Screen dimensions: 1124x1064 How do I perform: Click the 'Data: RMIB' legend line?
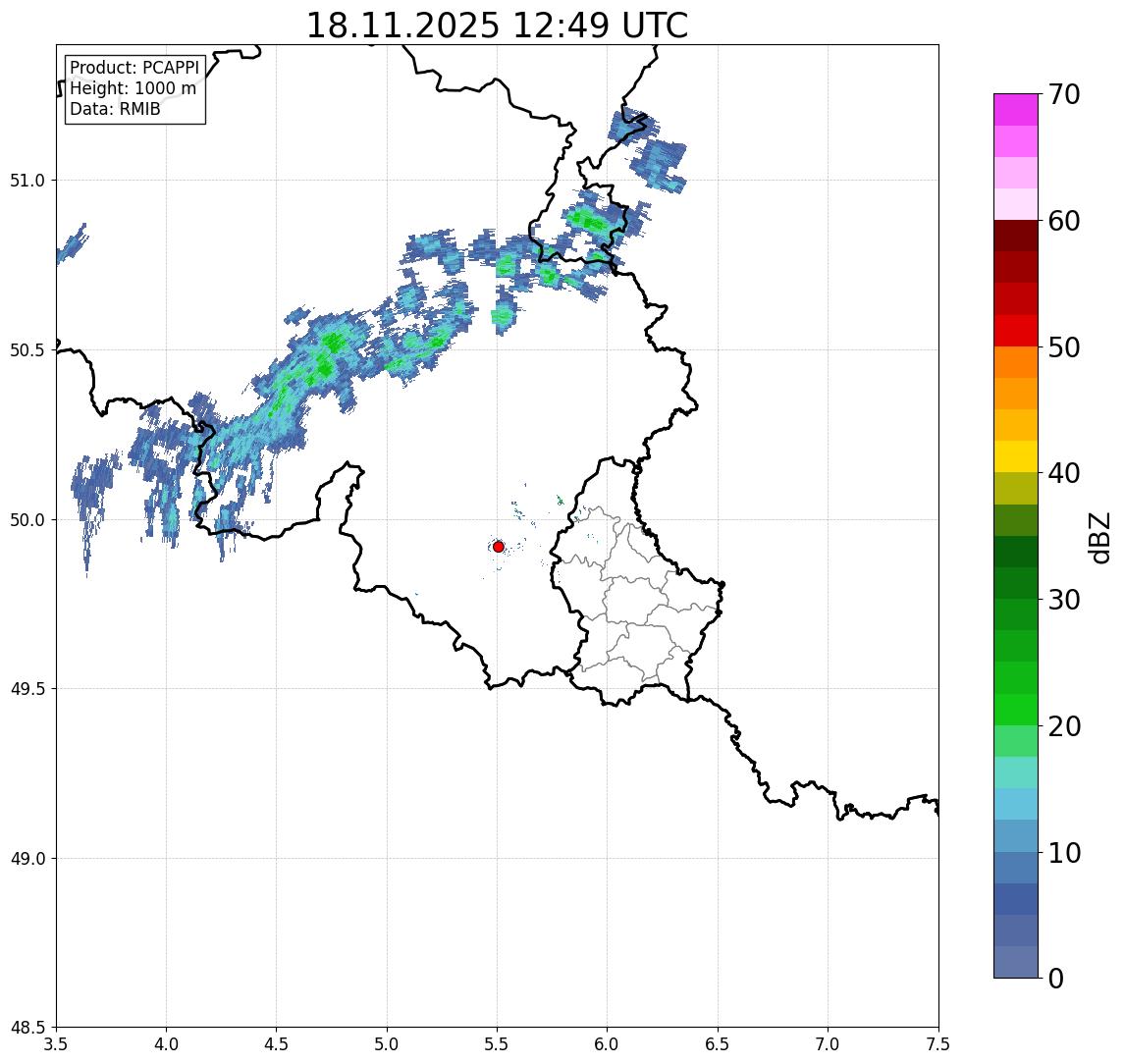tap(115, 109)
